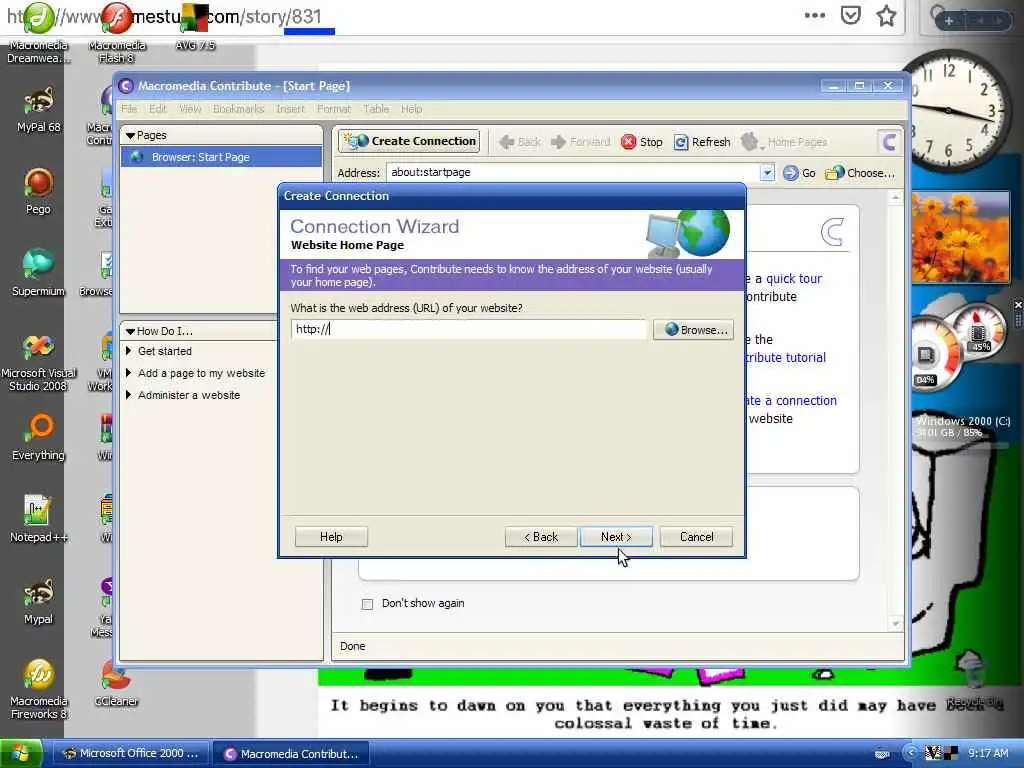The height and width of the screenshot is (768, 1024).
Task: Expand the Get started topic
Action: point(128,351)
